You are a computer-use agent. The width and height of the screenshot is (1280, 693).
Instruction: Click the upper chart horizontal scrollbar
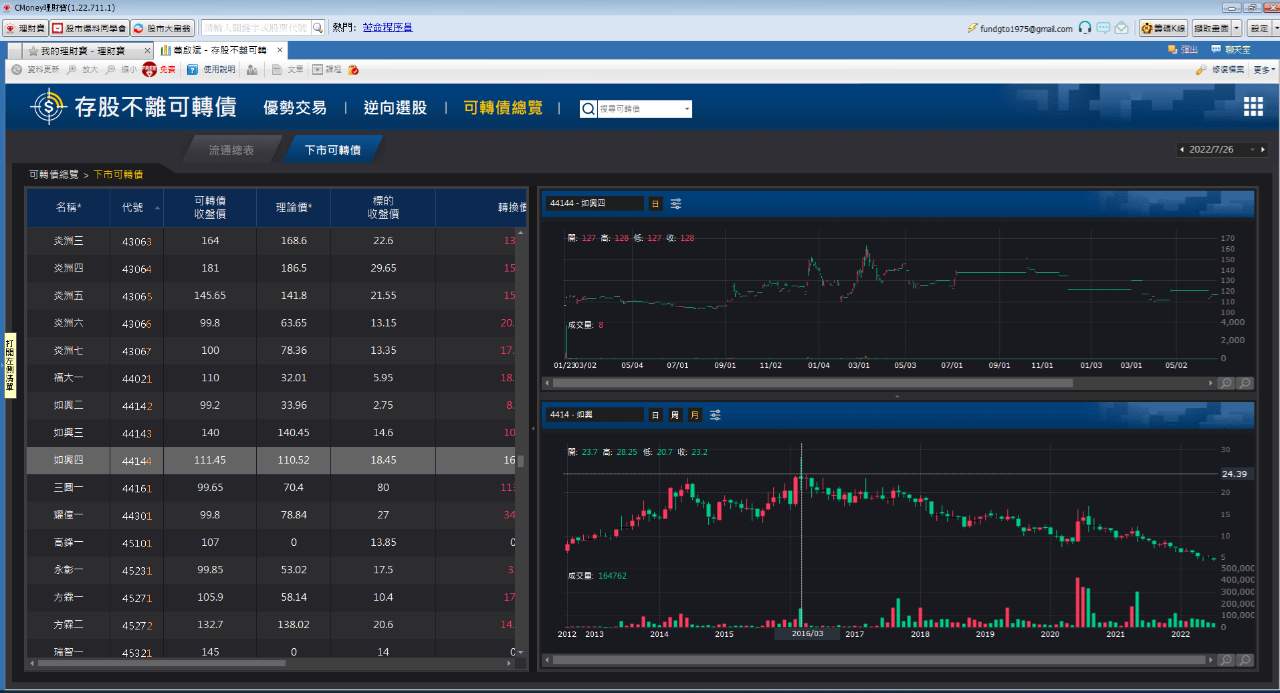pyautogui.click(x=812, y=383)
